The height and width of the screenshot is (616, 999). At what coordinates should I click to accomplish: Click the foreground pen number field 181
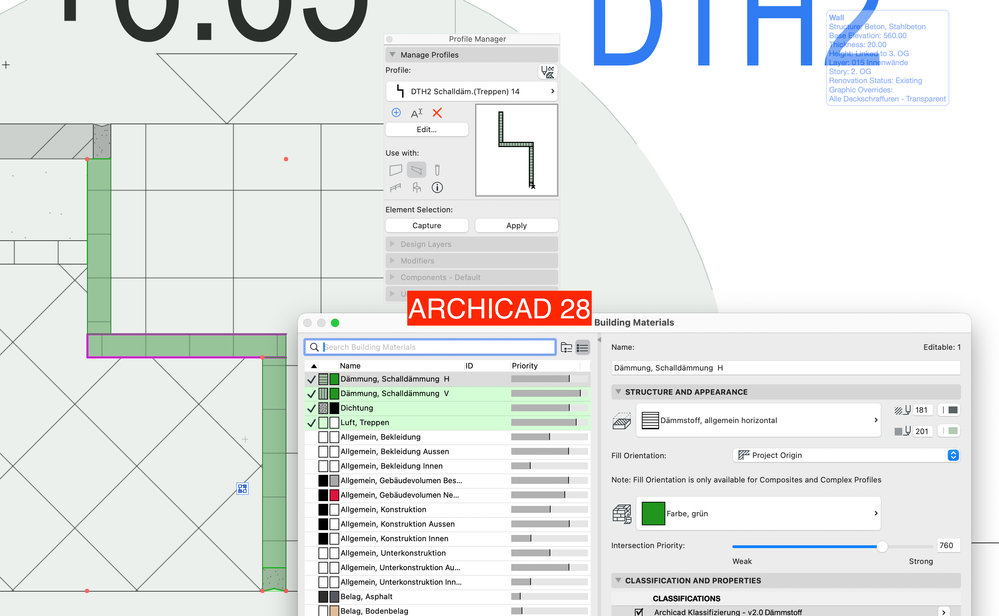click(922, 410)
